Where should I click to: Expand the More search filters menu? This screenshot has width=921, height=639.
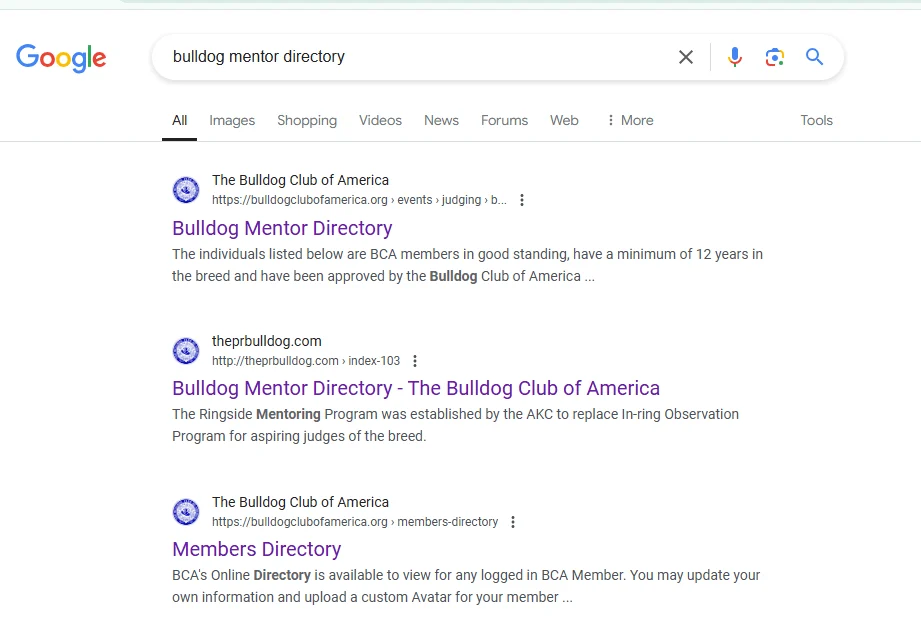[x=629, y=120]
